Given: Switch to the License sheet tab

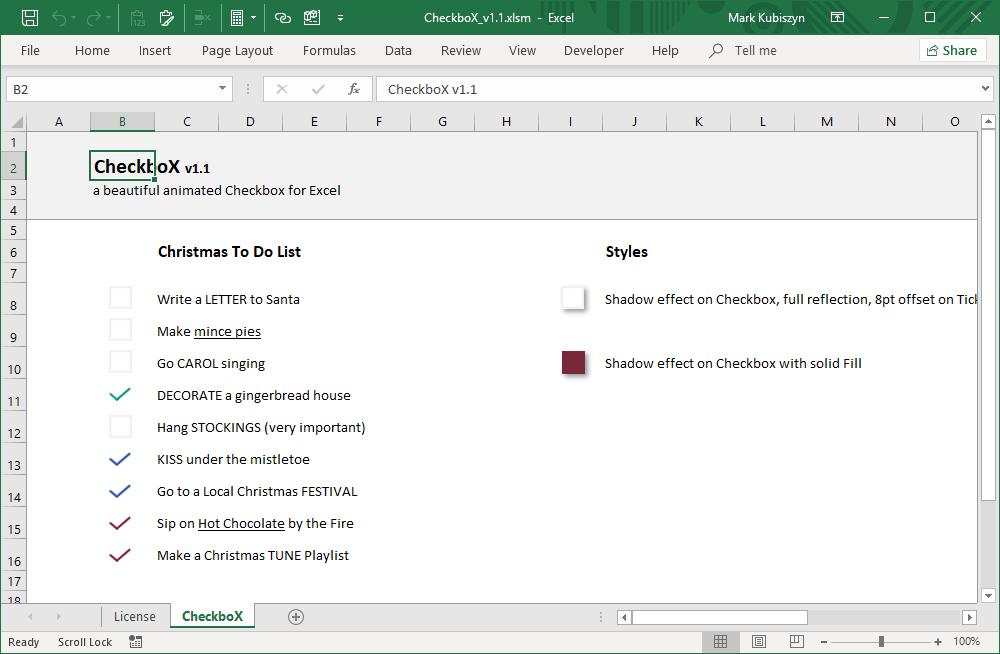Looking at the screenshot, I should [135, 617].
